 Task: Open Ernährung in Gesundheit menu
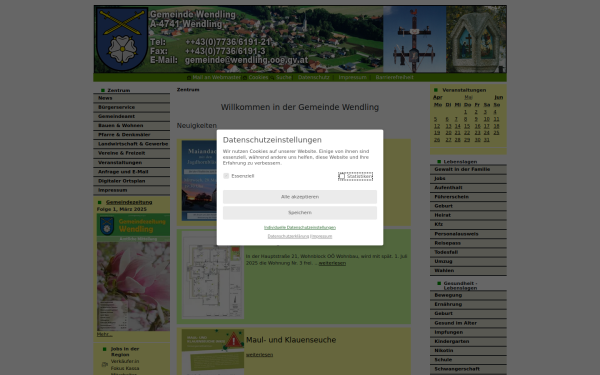point(468,305)
